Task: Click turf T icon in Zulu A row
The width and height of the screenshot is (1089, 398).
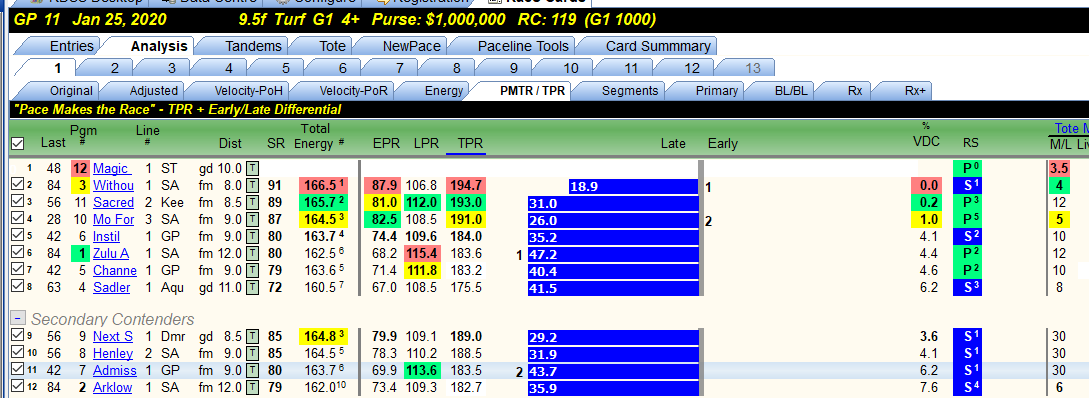Action: point(253,254)
